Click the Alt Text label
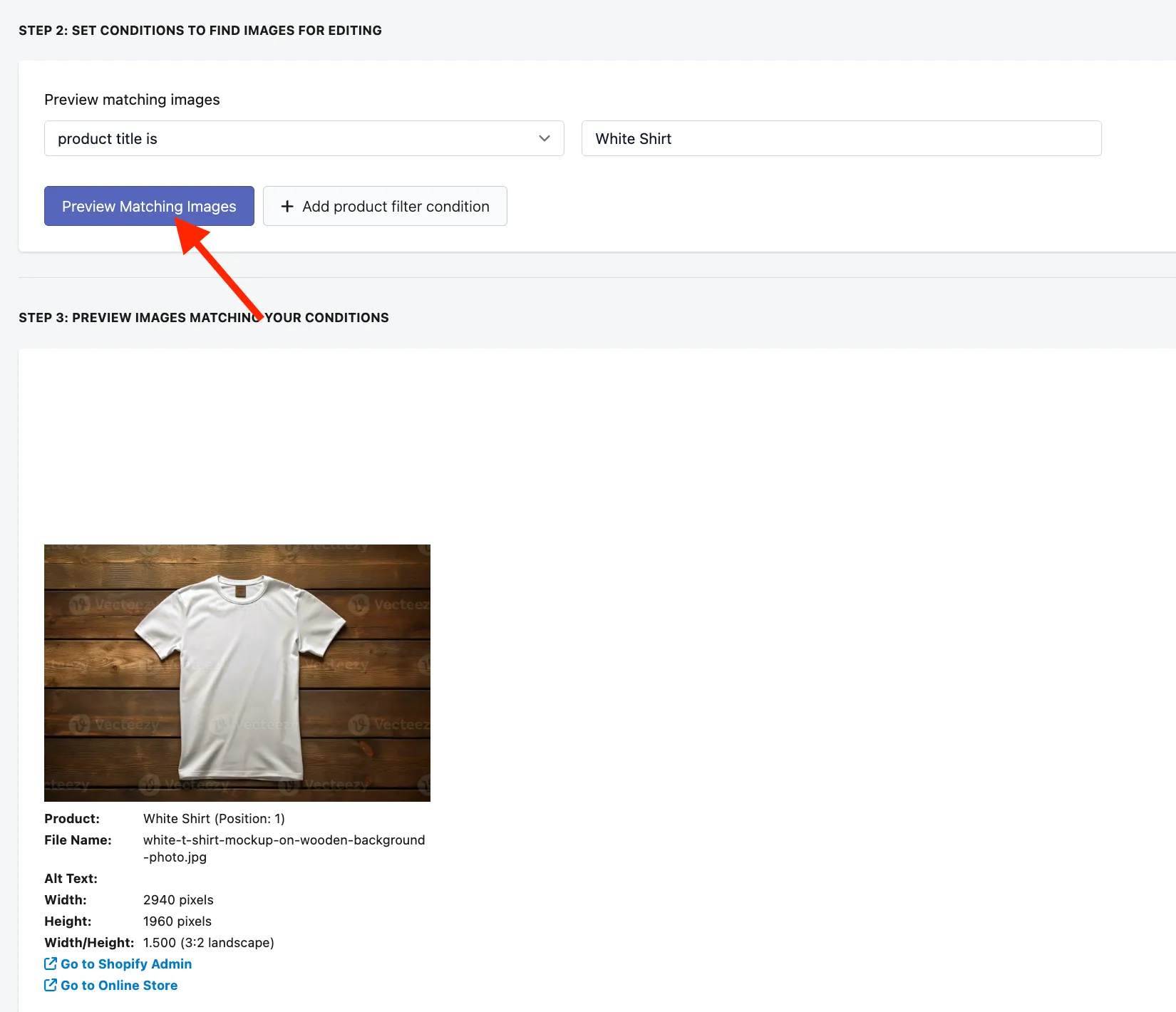This screenshot has width=1176, height=1012. coord(71,878)
